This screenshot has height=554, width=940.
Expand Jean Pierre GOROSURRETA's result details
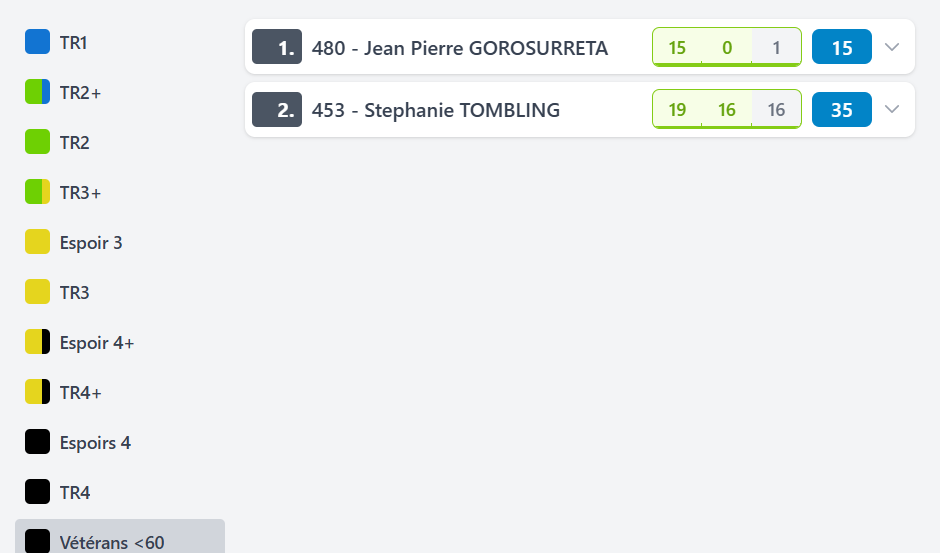click(x=893, y=47)
